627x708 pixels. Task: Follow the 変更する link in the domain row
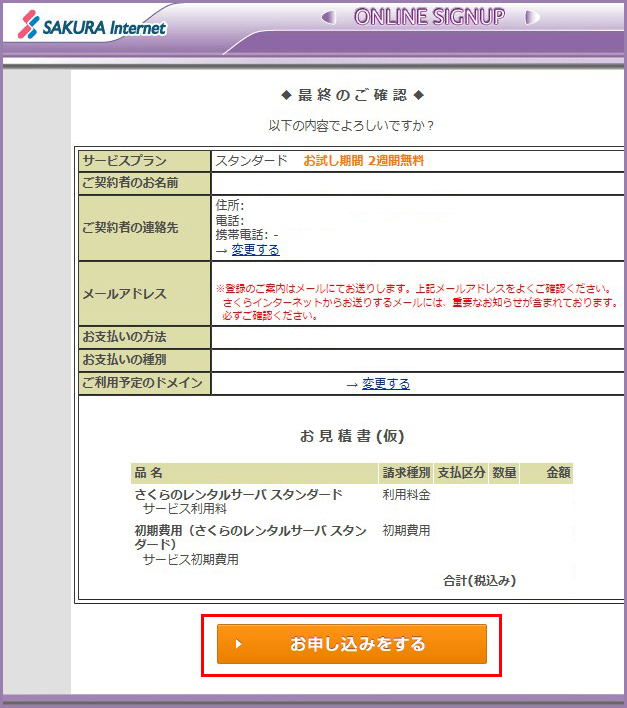click(x=385, y=384)
